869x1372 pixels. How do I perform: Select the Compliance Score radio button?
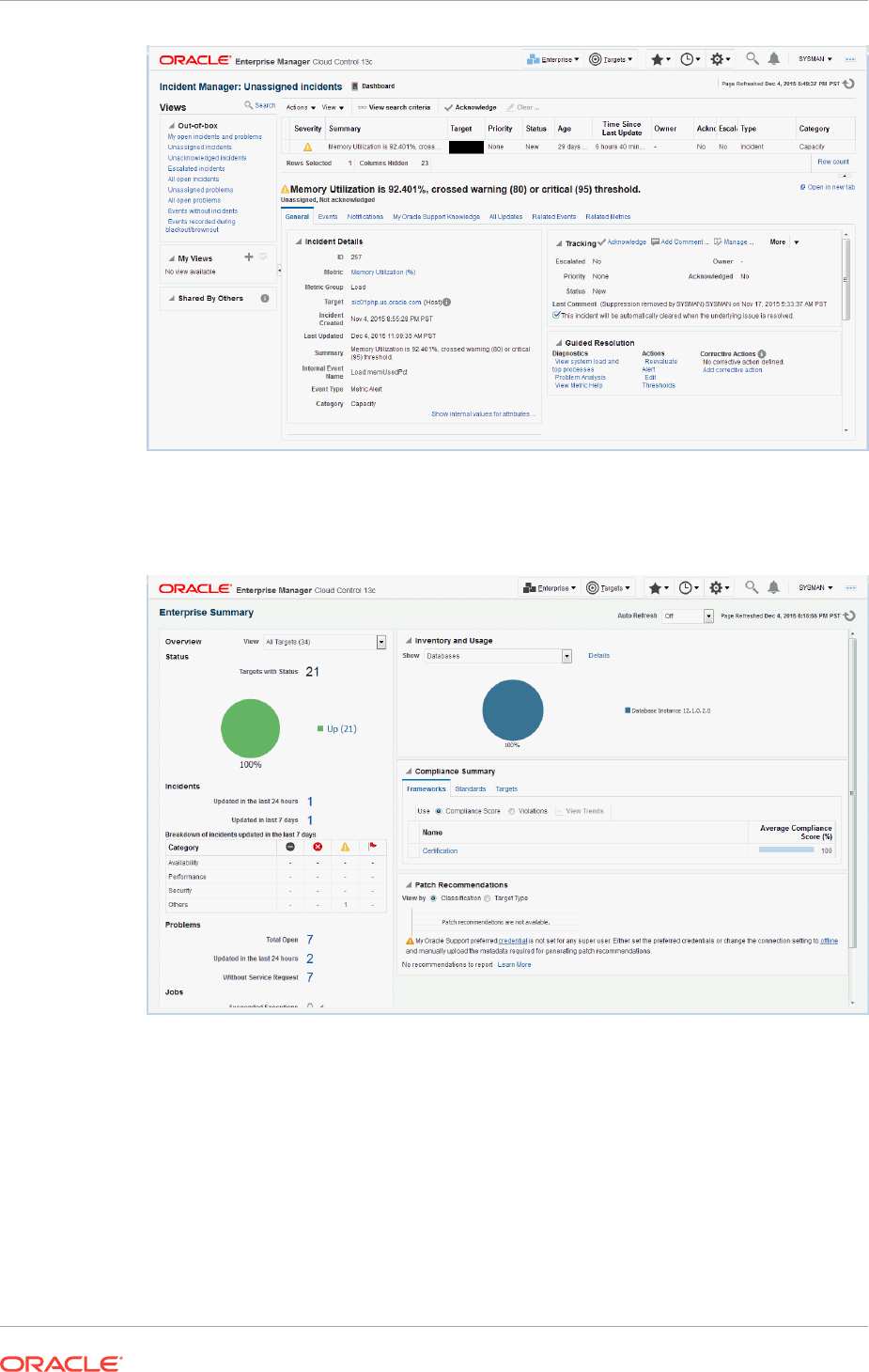pyautogui.click(x=439, y=811)
